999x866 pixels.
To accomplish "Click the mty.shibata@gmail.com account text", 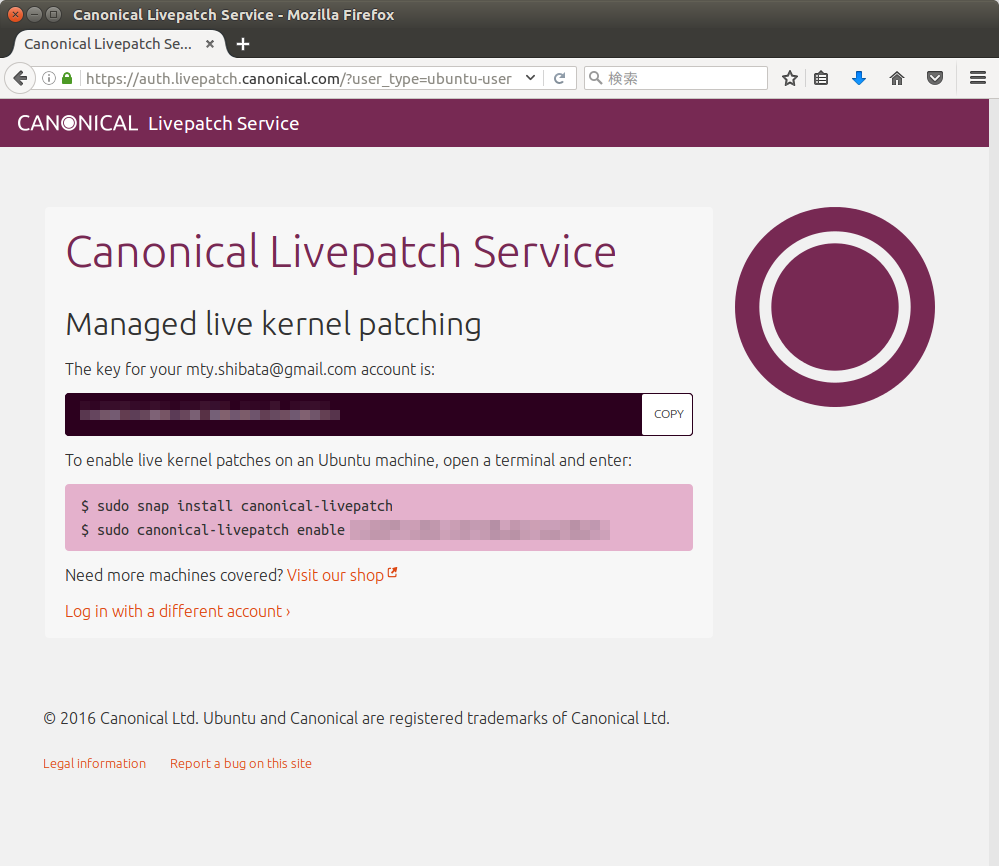I will click(x=271, y=370).
